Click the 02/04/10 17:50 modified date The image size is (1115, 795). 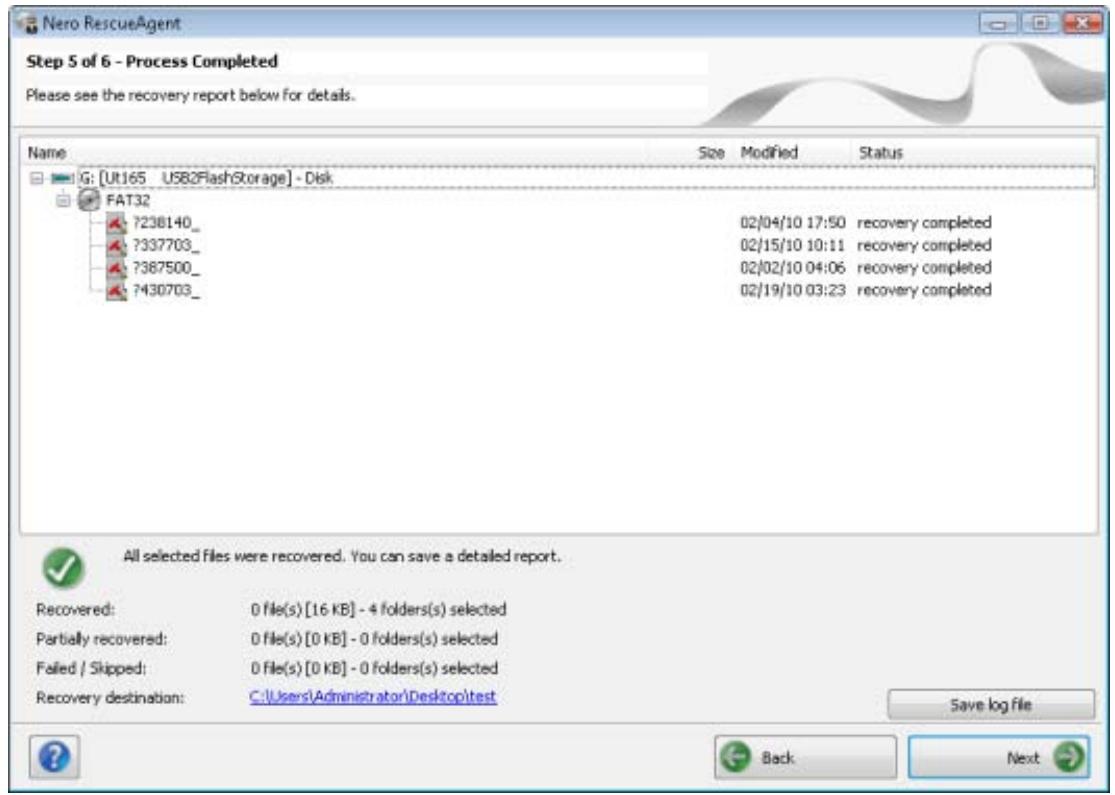click(x=793, y=223)
